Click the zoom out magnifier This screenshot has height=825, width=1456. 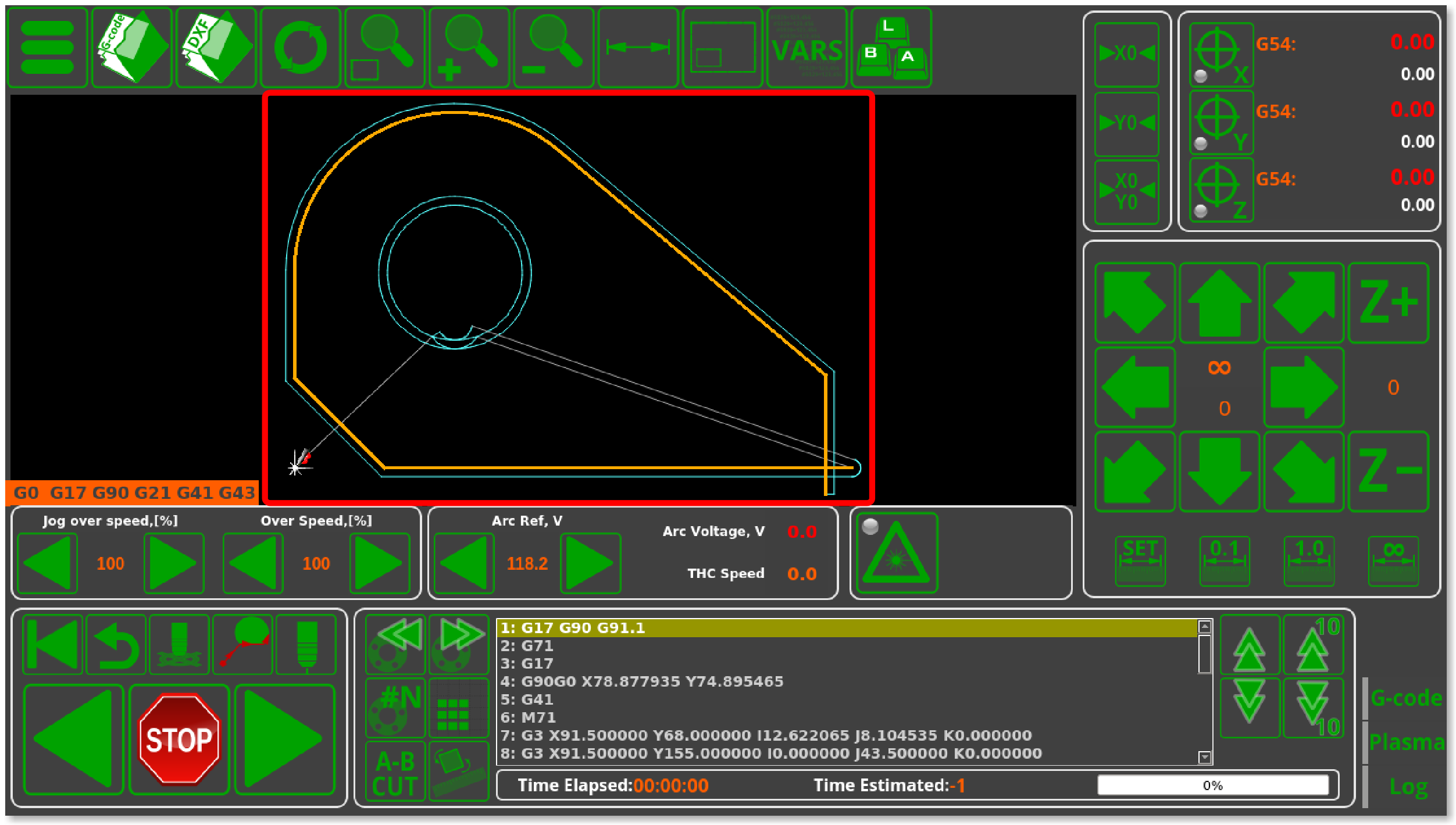click(x=553, y=48)
